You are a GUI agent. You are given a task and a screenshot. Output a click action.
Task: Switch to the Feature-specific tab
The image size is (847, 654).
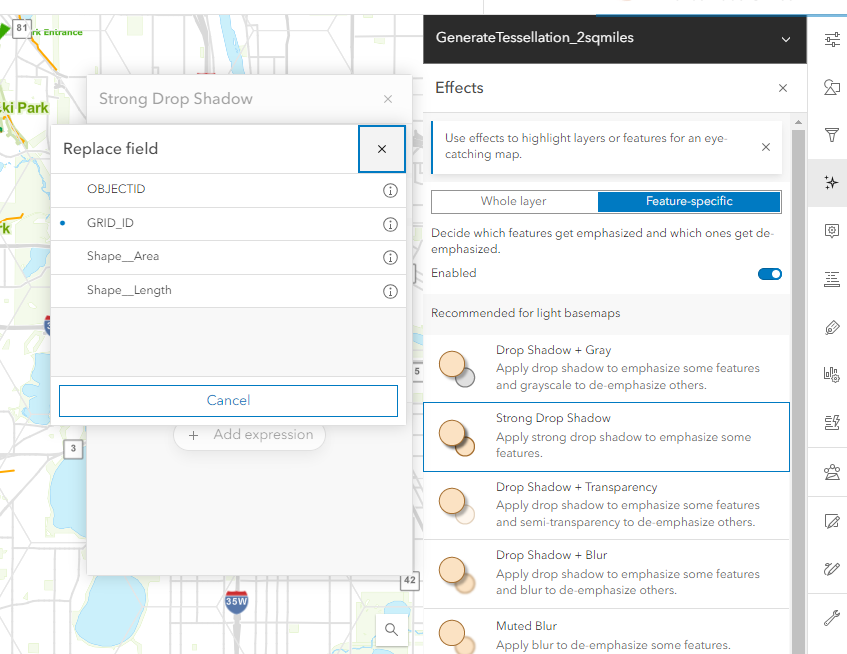(x=688, y=201)
